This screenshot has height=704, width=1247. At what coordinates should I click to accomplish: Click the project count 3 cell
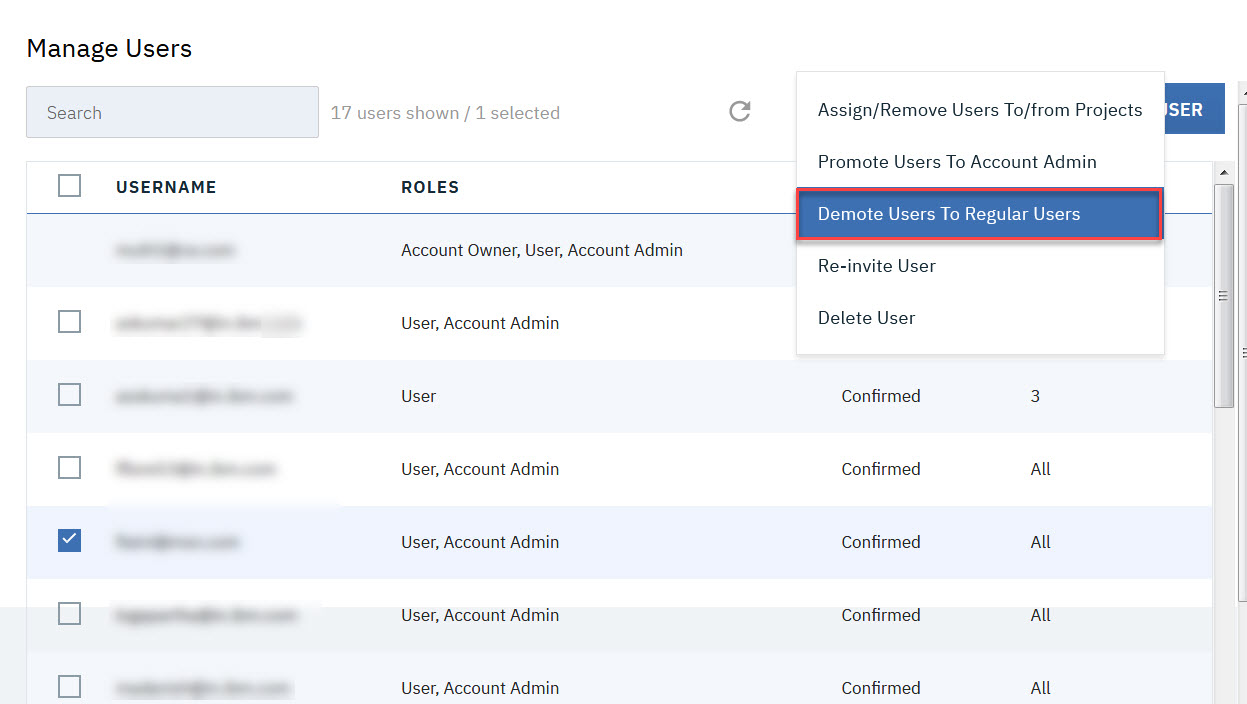[x=1035, y=396]
